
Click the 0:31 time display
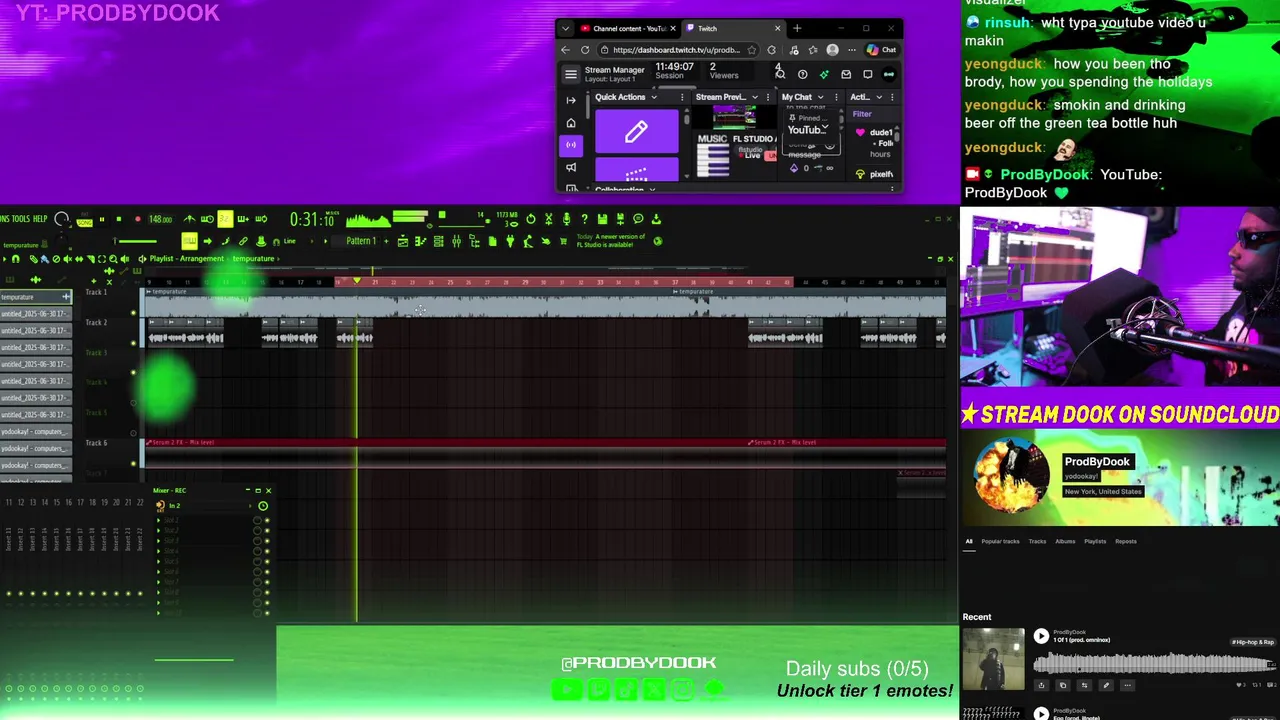click(x=311, y=219)
